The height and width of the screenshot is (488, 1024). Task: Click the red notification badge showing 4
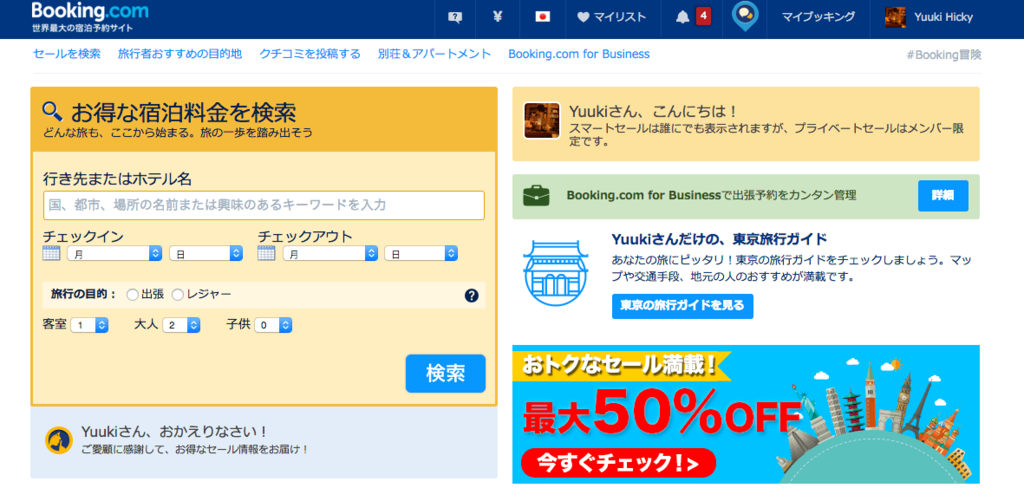[703, 16]
